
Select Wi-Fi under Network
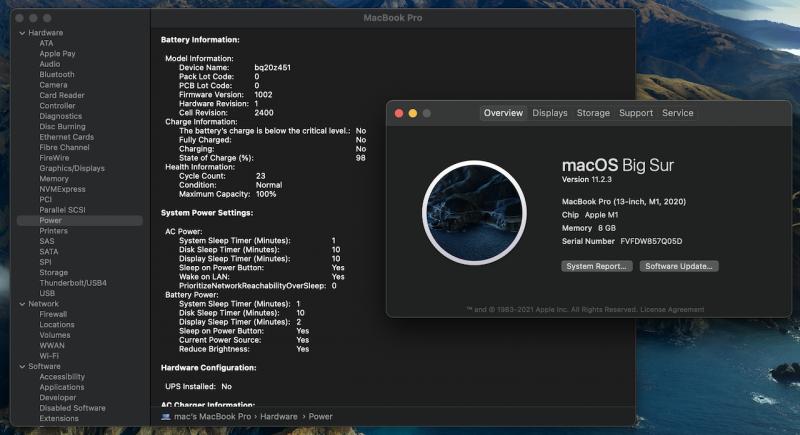point(49,356)
